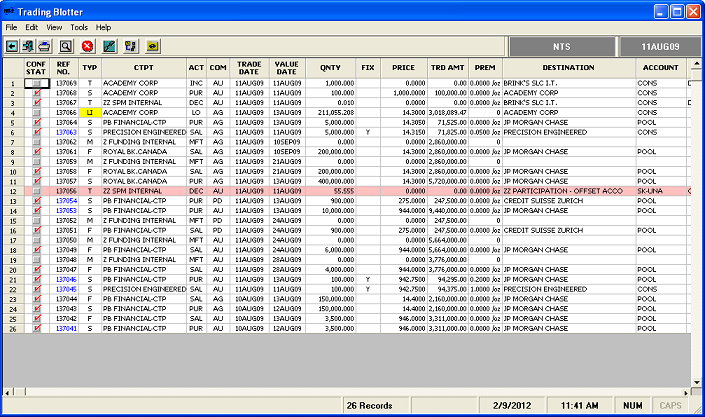Click the Trading Blotter title bar icon
This screenshot has width=705, height=417.
9,11
